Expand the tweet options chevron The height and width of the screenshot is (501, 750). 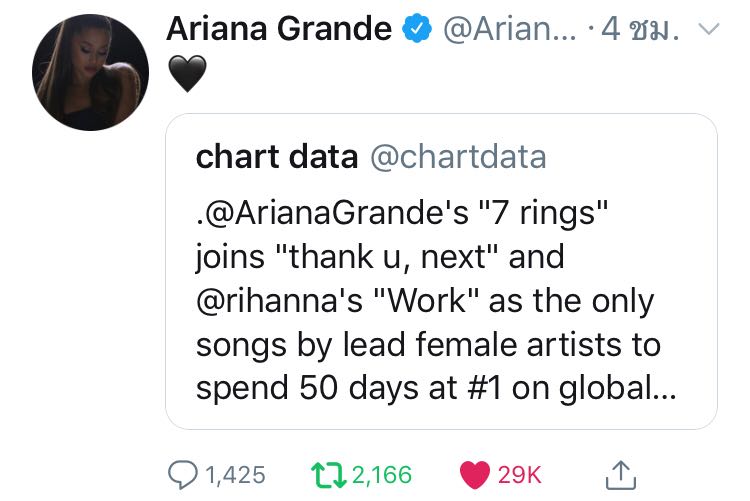click(708, 30)
